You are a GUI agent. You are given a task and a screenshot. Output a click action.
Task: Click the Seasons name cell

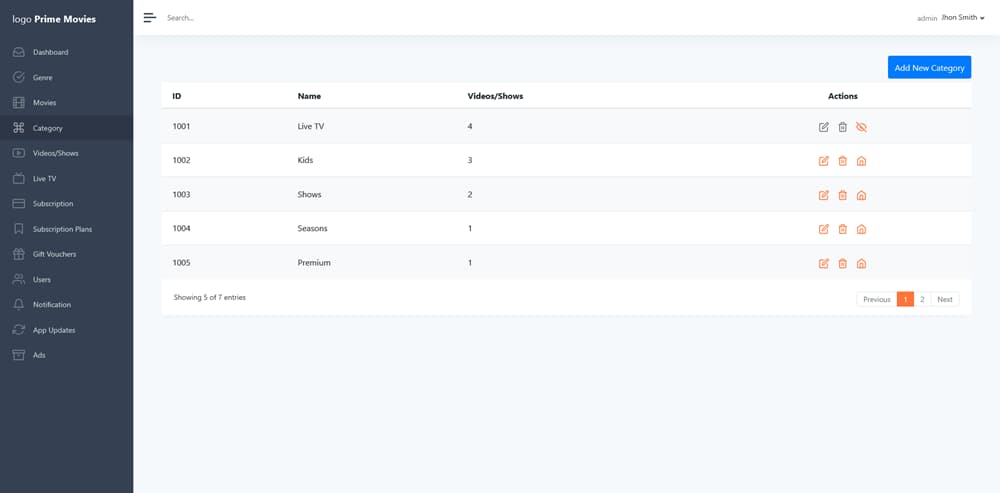click(x=312, y=228)
